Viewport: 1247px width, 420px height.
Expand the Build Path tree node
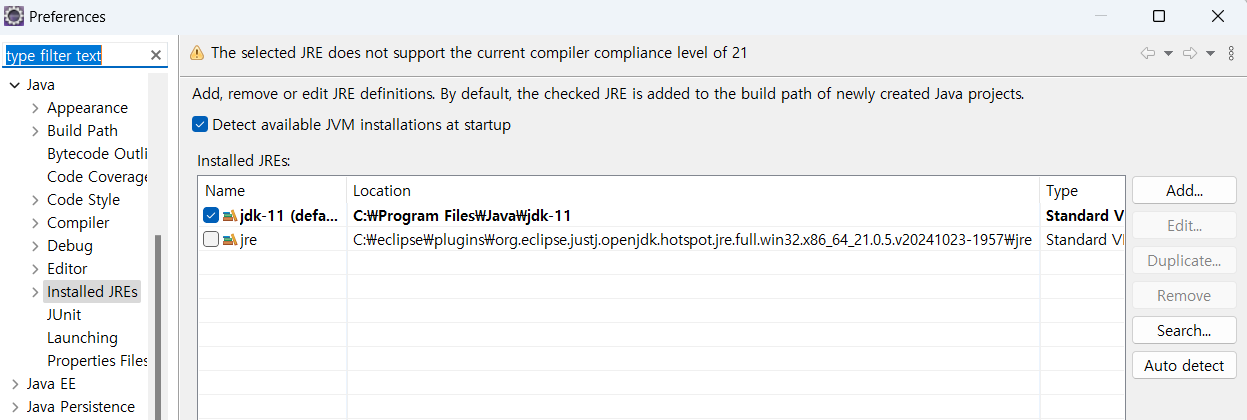pyautogui.click(x=36, y=131)
